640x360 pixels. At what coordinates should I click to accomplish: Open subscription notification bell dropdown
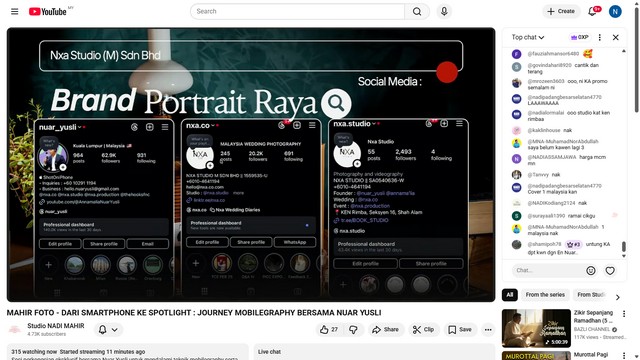[108, 329]
